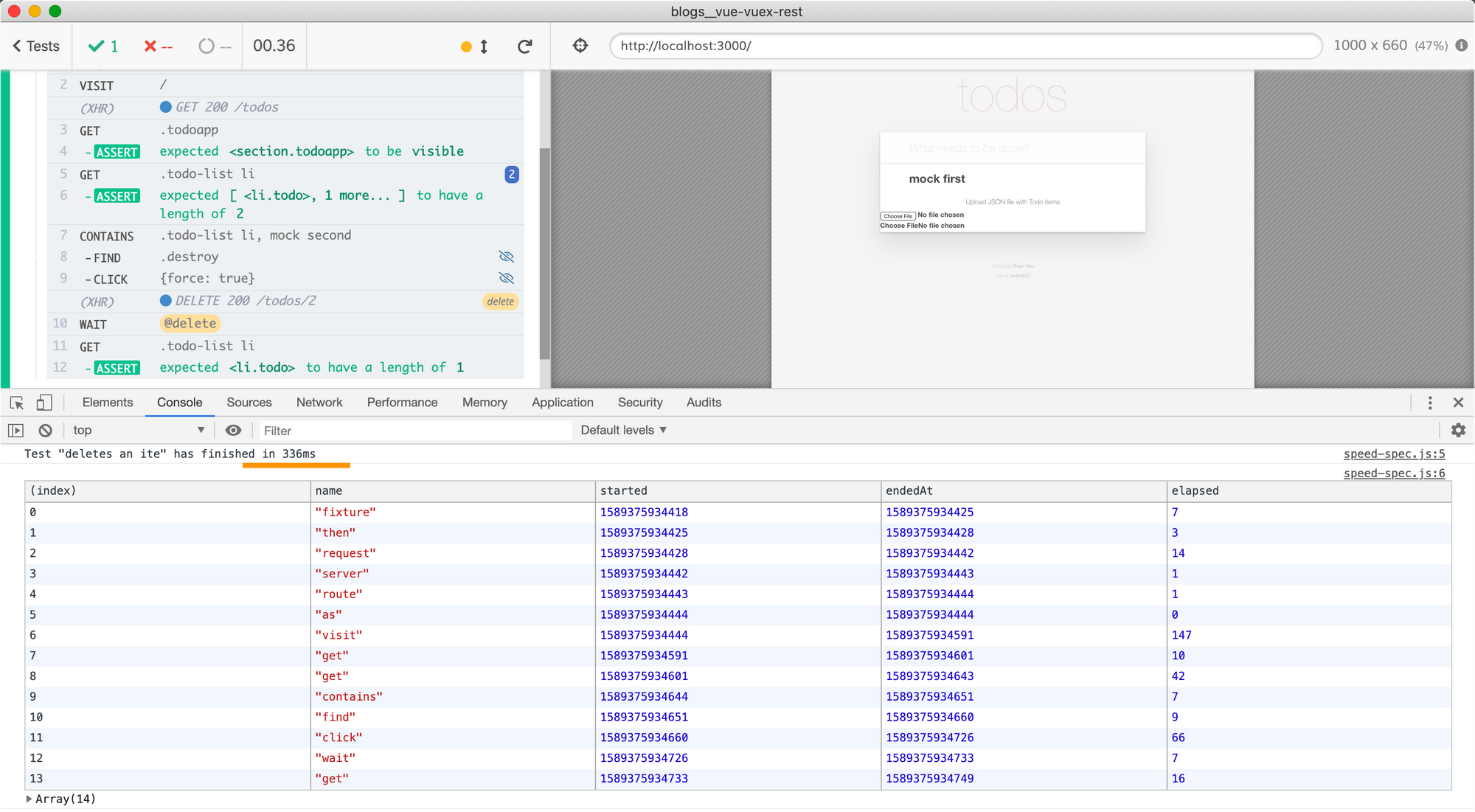This screenshot has height=812, width=1475.
Task: Show the console sidebar panel icon
Action: (16, 431)
